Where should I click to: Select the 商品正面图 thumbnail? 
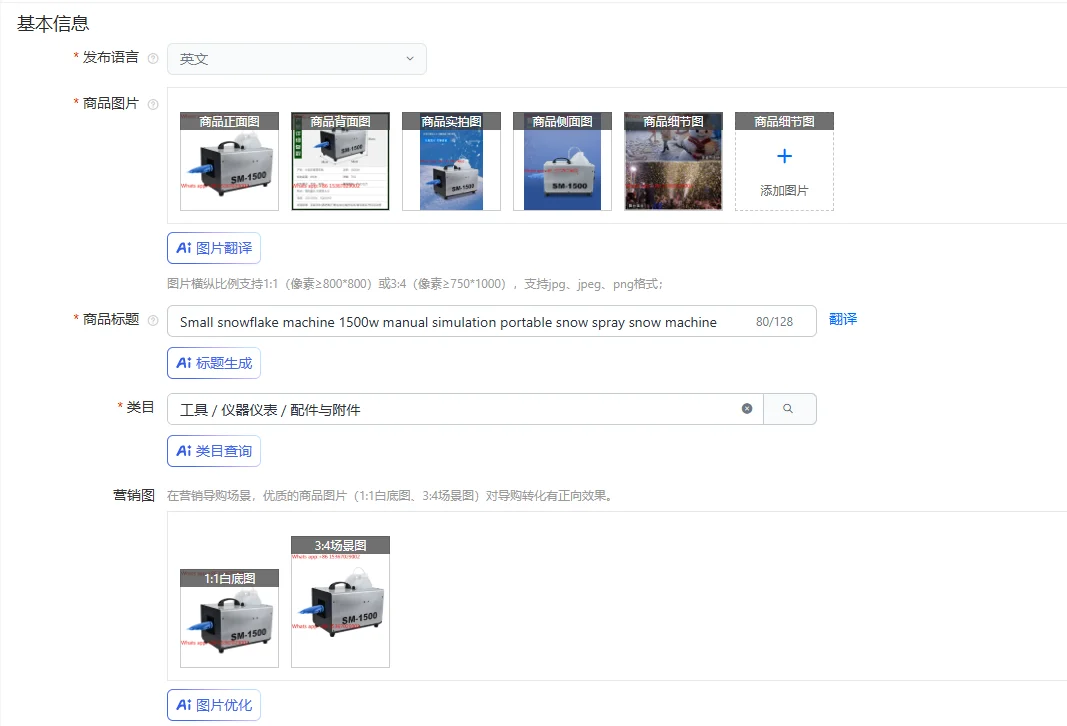(229, 161)
